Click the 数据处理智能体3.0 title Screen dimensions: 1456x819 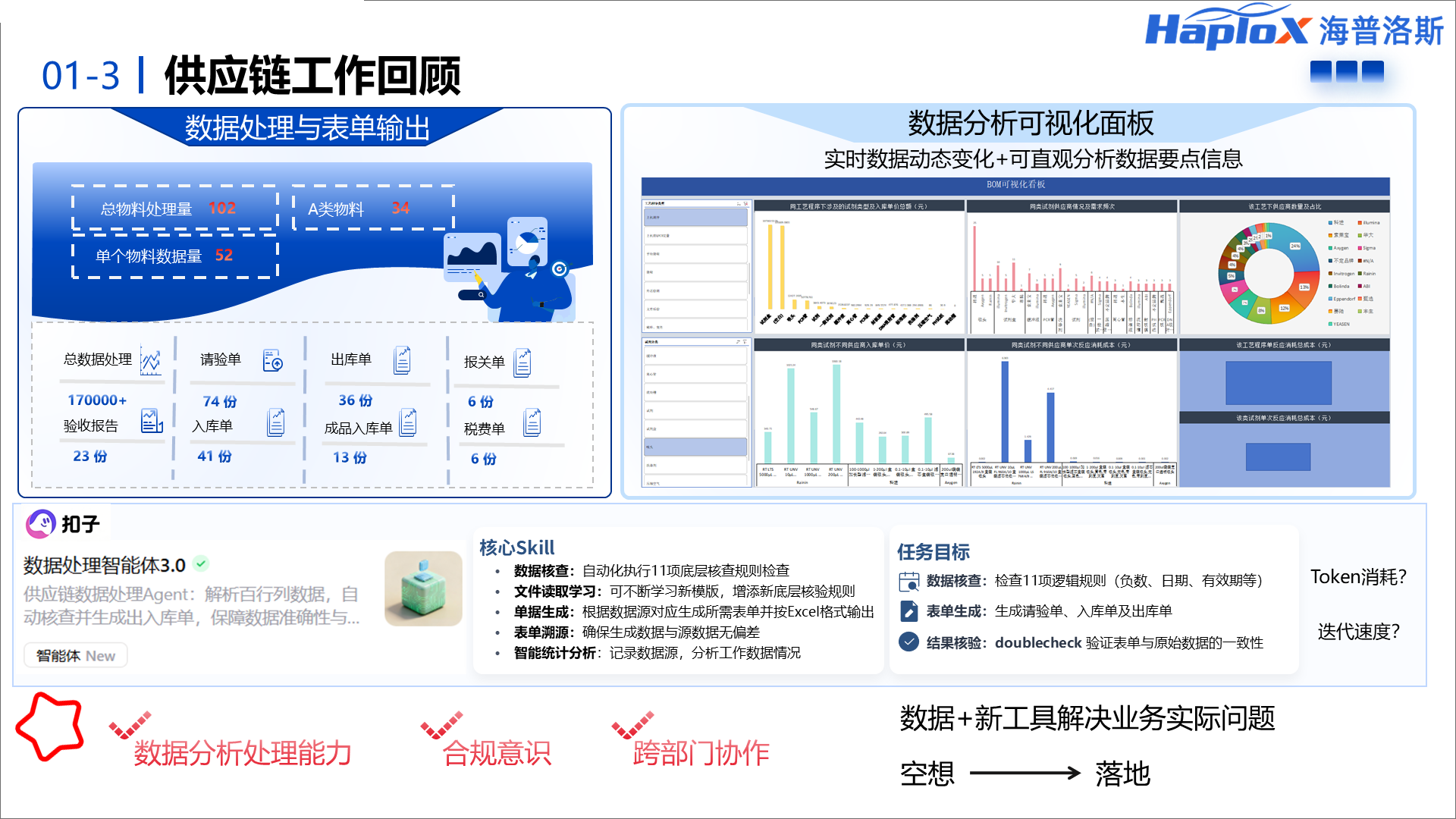(x=105, y=565)
